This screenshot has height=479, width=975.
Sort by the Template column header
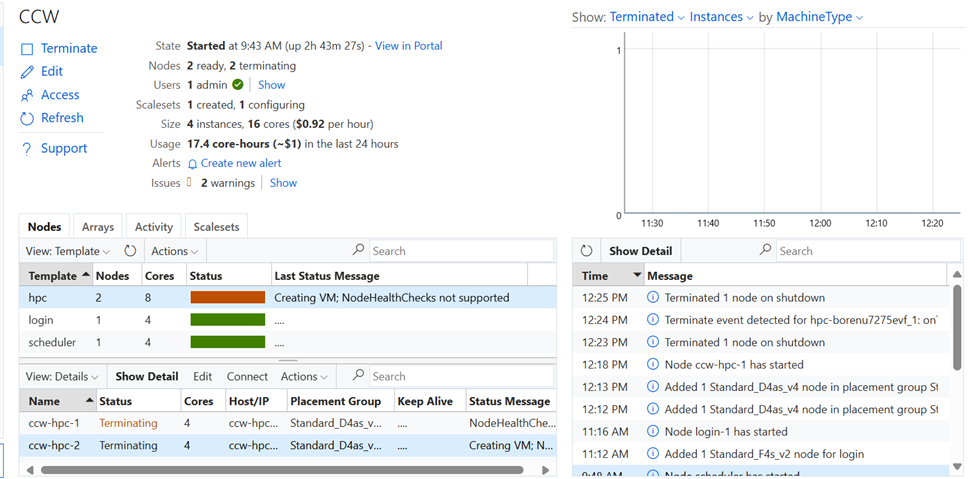tap(56, 276)
